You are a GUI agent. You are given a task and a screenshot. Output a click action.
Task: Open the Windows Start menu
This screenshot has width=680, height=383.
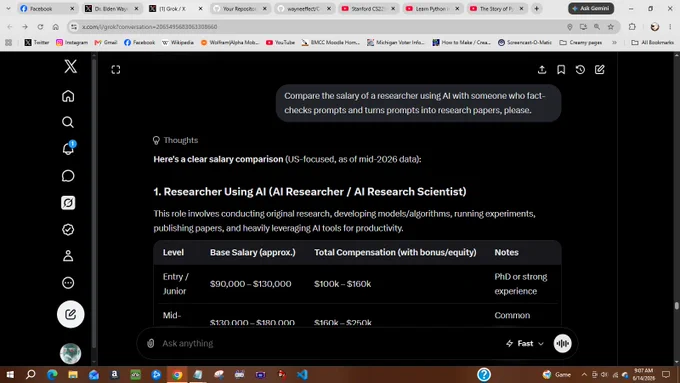[10, 374]
